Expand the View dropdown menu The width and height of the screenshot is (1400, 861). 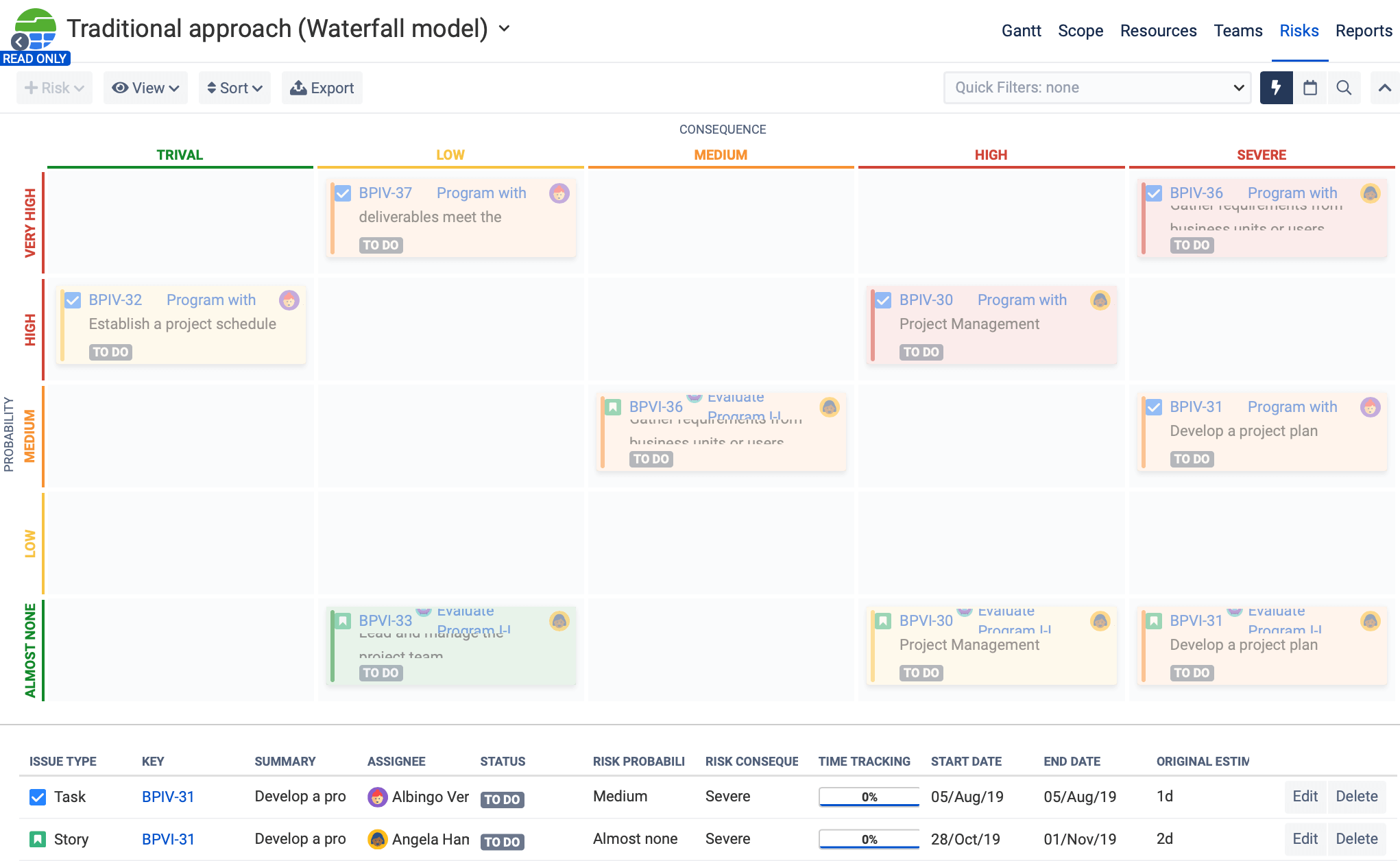(145, 88)
